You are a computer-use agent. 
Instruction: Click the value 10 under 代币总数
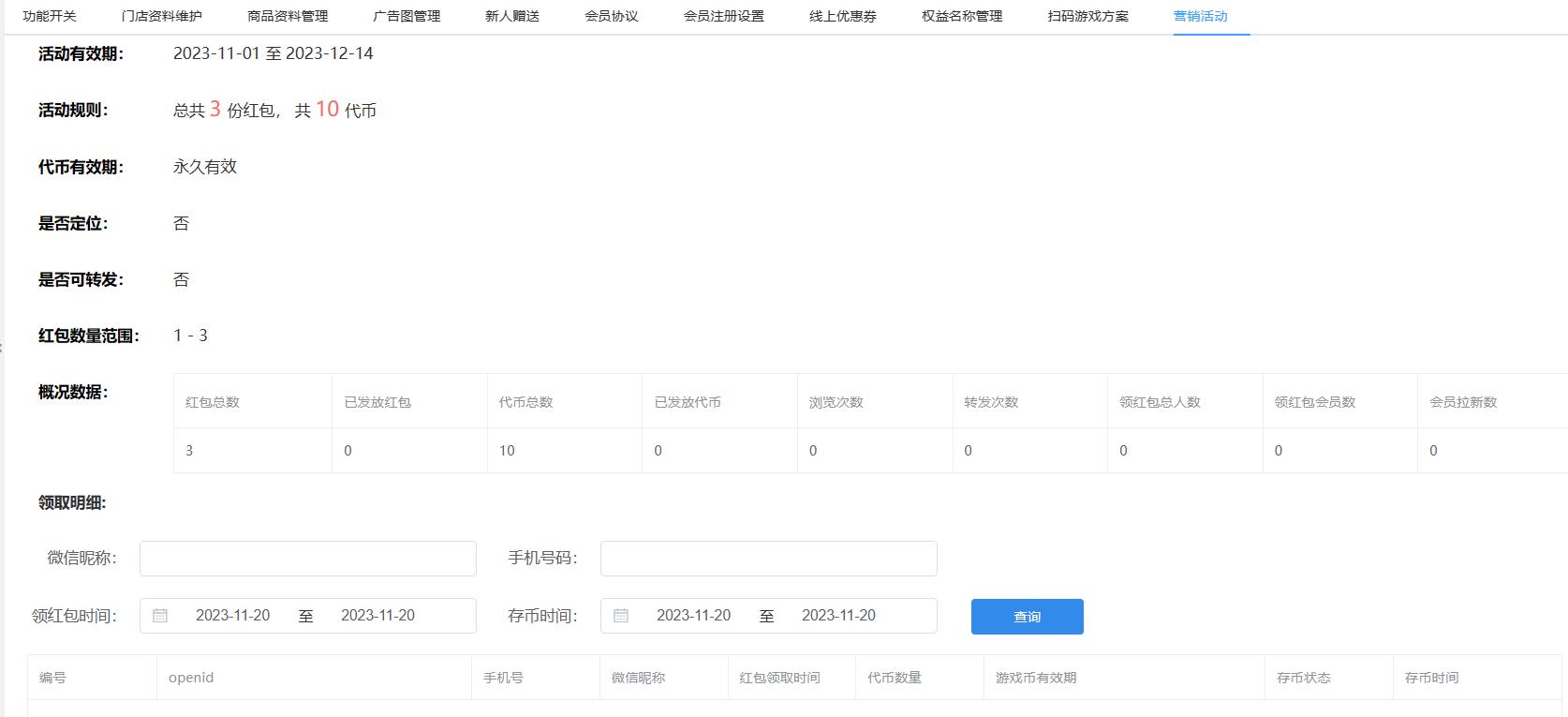coord(507,451)
